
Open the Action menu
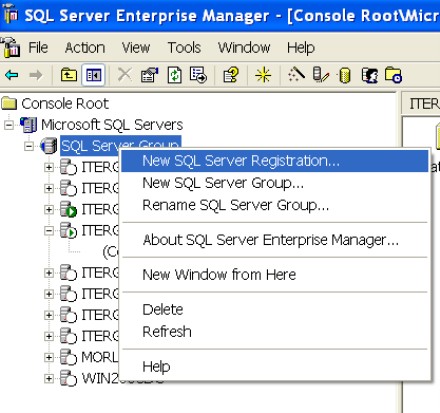[x=85, y=48]
